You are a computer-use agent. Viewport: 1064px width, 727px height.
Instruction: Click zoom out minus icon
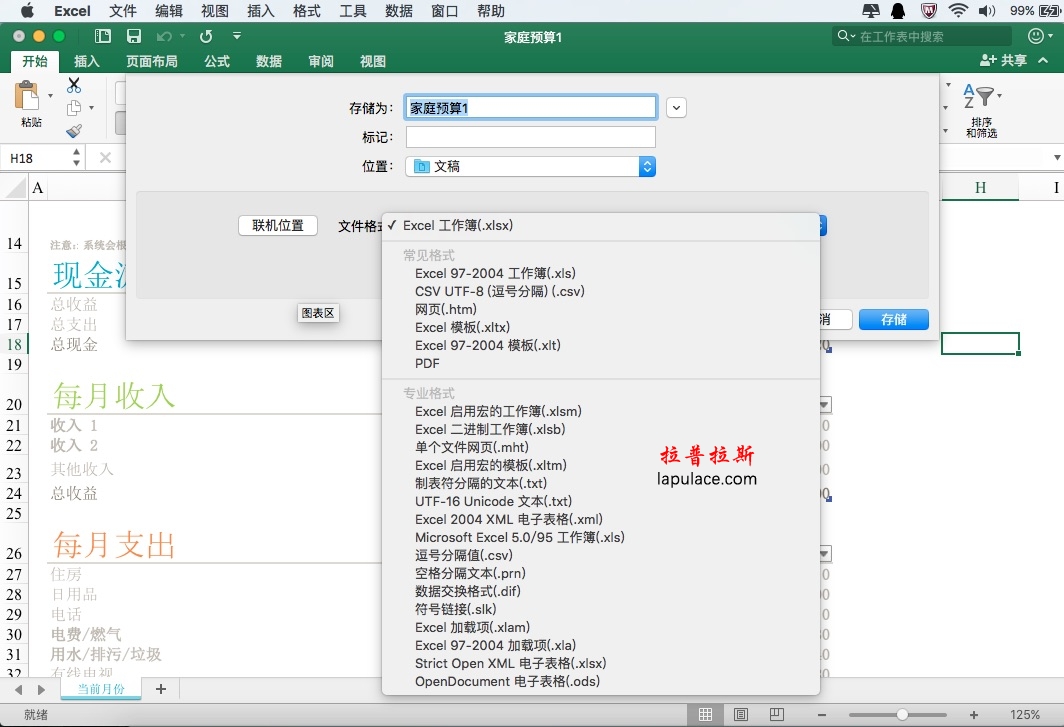(822, 715)
